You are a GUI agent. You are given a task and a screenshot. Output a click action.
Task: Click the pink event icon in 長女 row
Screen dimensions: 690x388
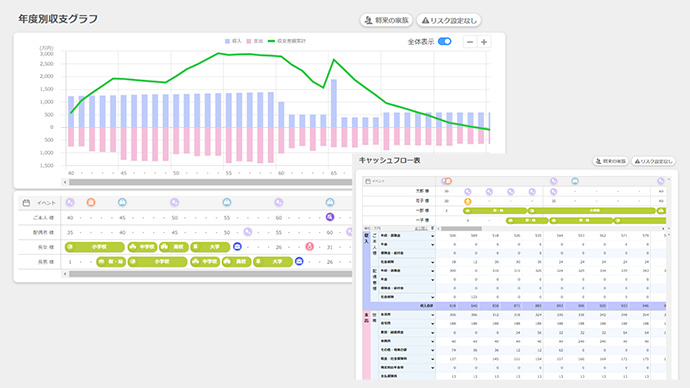click(x=309, y=247)
